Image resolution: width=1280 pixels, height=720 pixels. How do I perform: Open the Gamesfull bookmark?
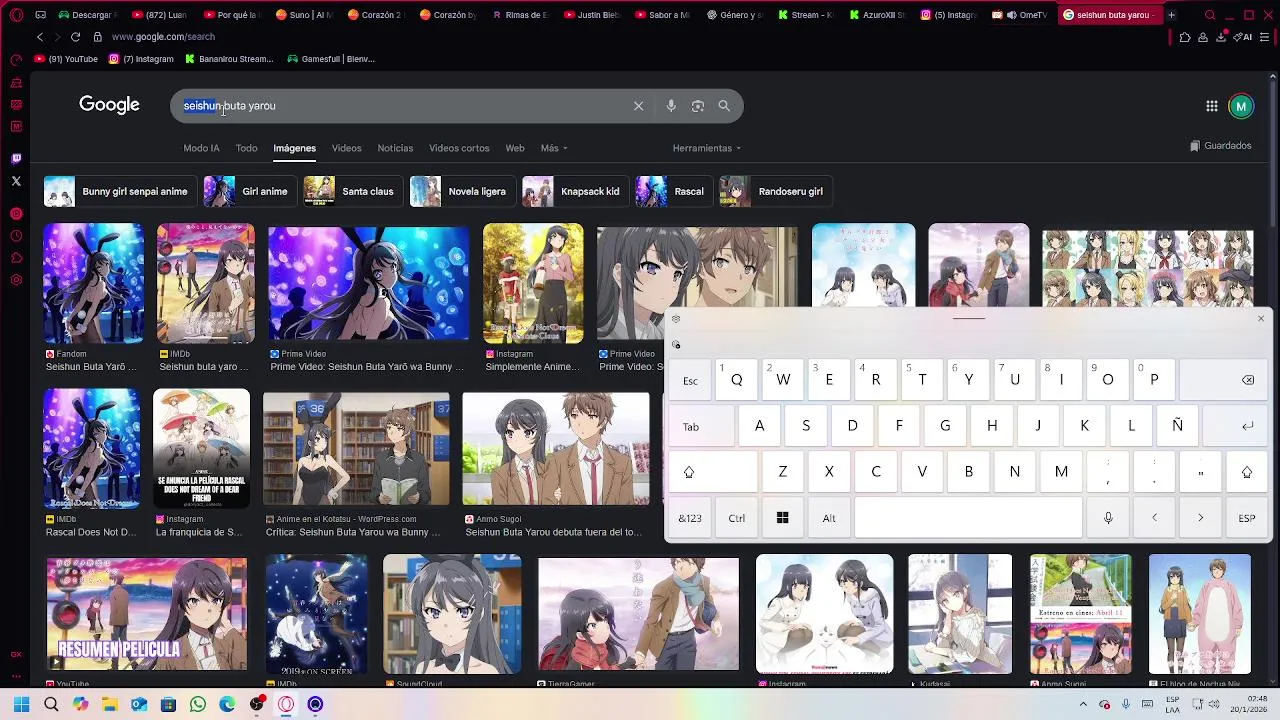pos(331,59)
